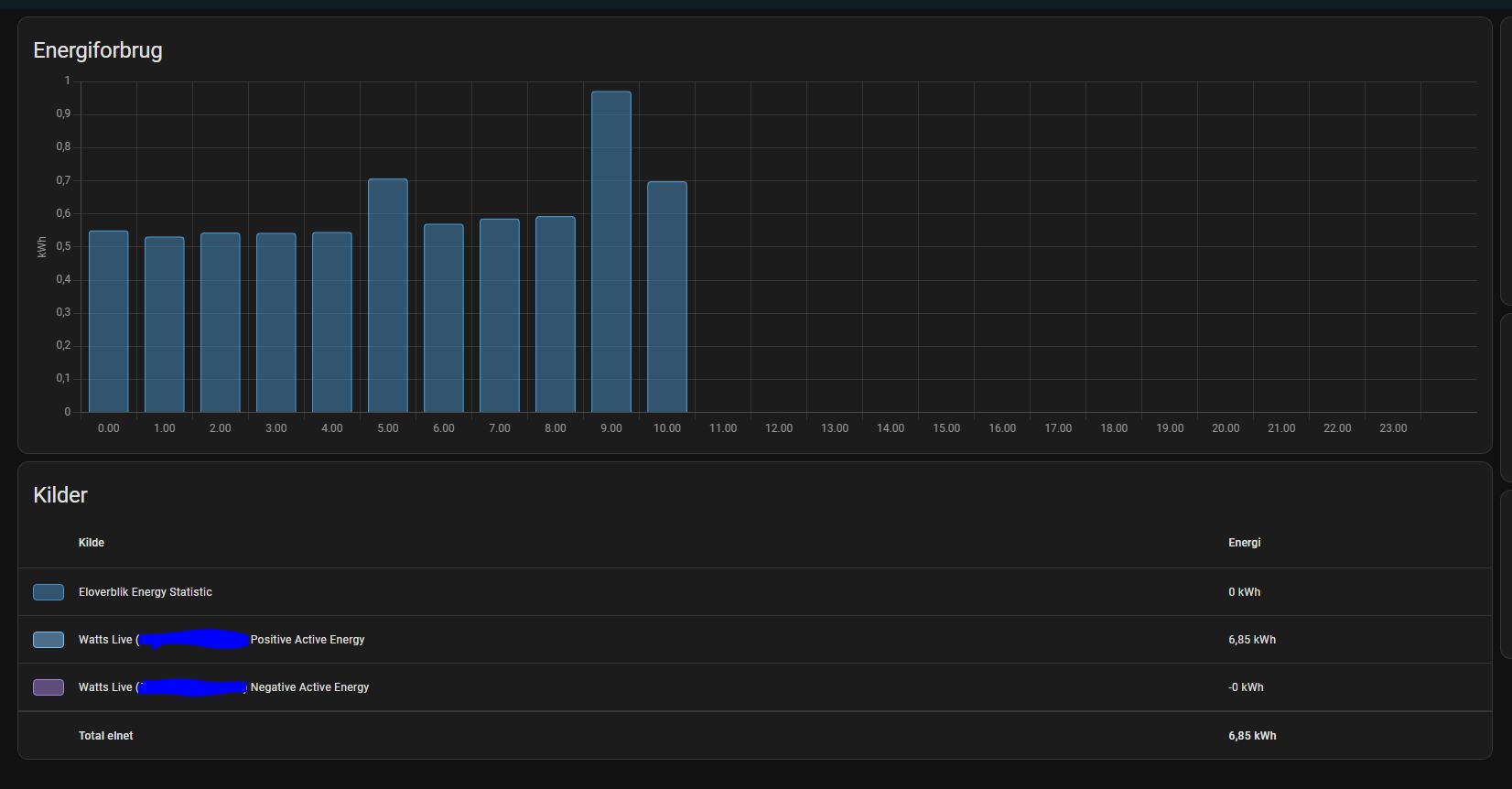Viewport: 1512px width, 789px height.
Task: Click the Energi column header
Action: (1244, 543)
